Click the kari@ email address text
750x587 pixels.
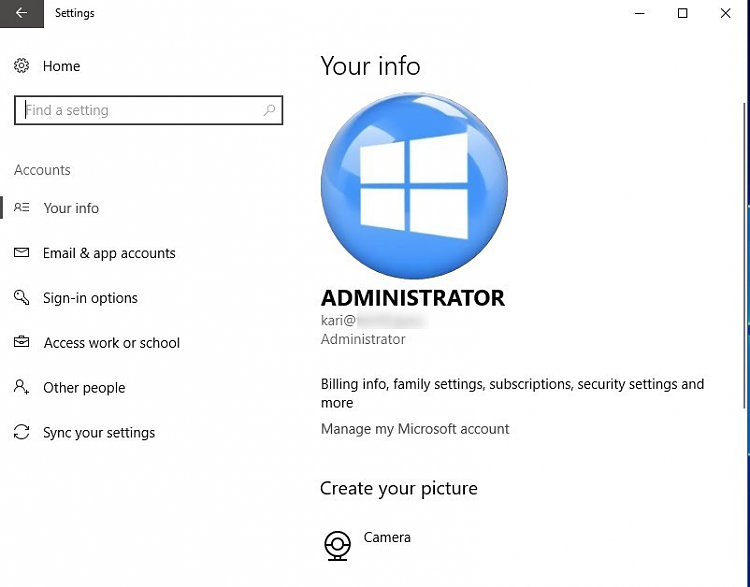pyautogui.click(x=374, y=320)
